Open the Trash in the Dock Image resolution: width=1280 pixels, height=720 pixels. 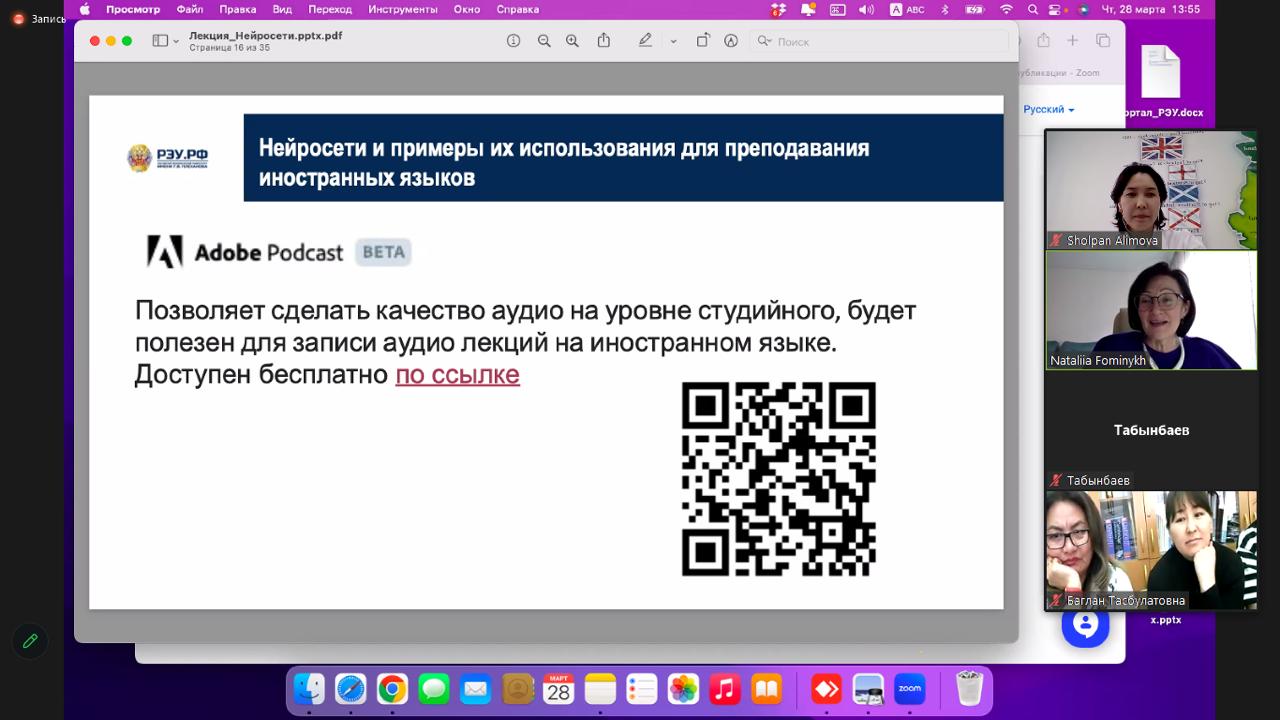[969, 689]
